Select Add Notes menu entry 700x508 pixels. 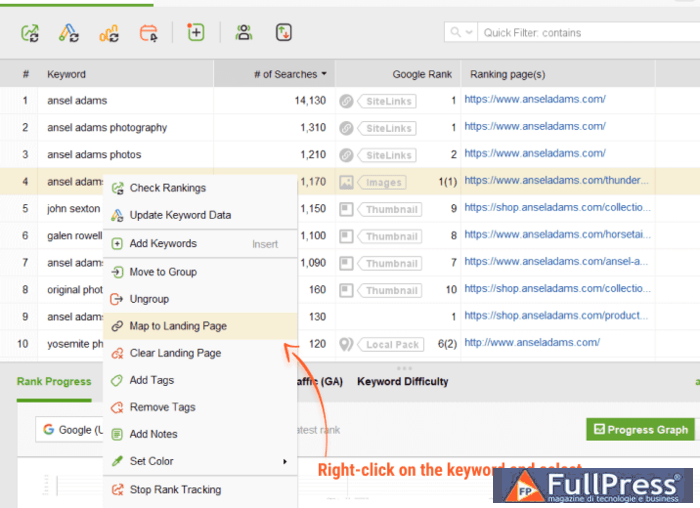[200, 434]
